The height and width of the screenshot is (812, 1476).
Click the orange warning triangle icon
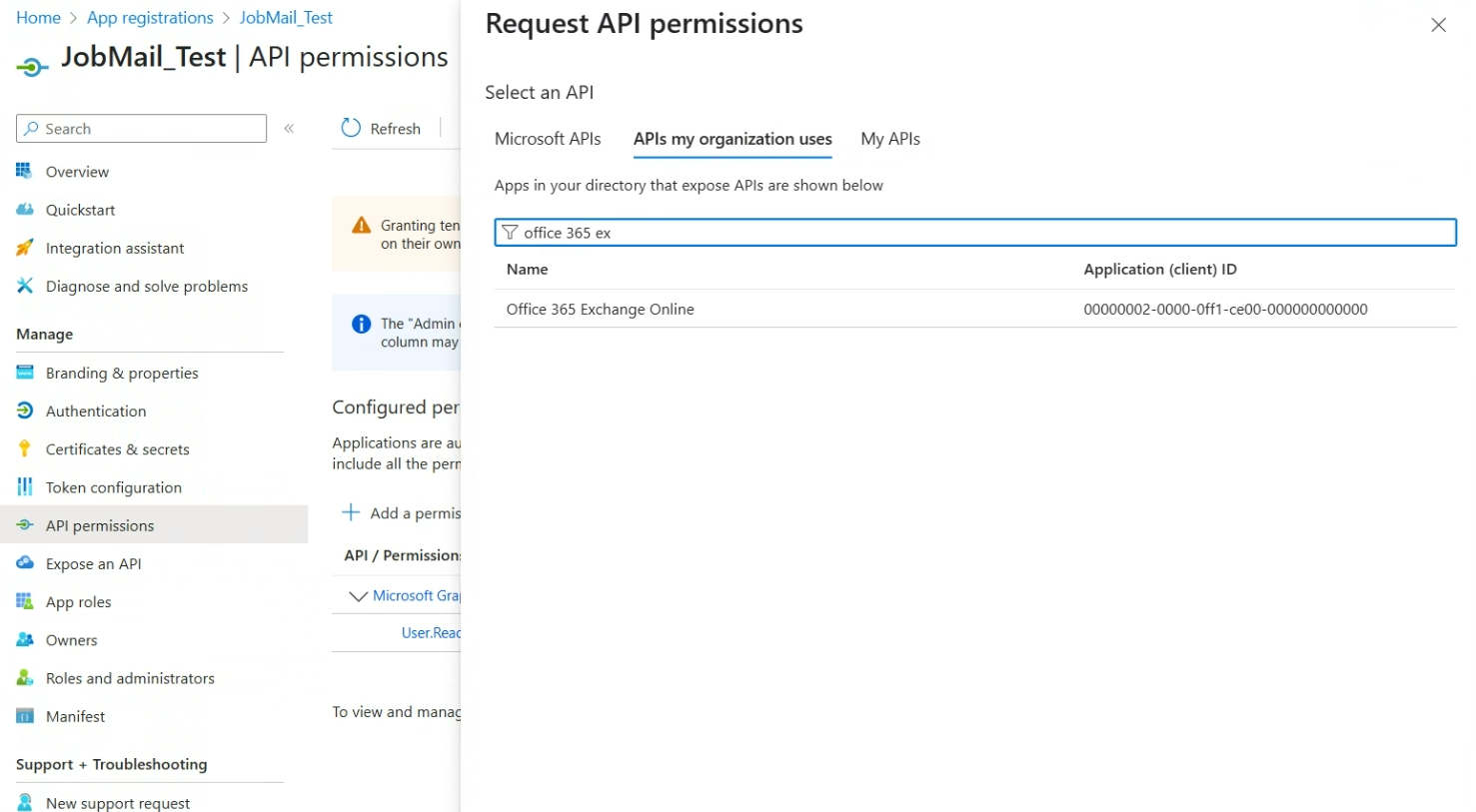point(362,226)
